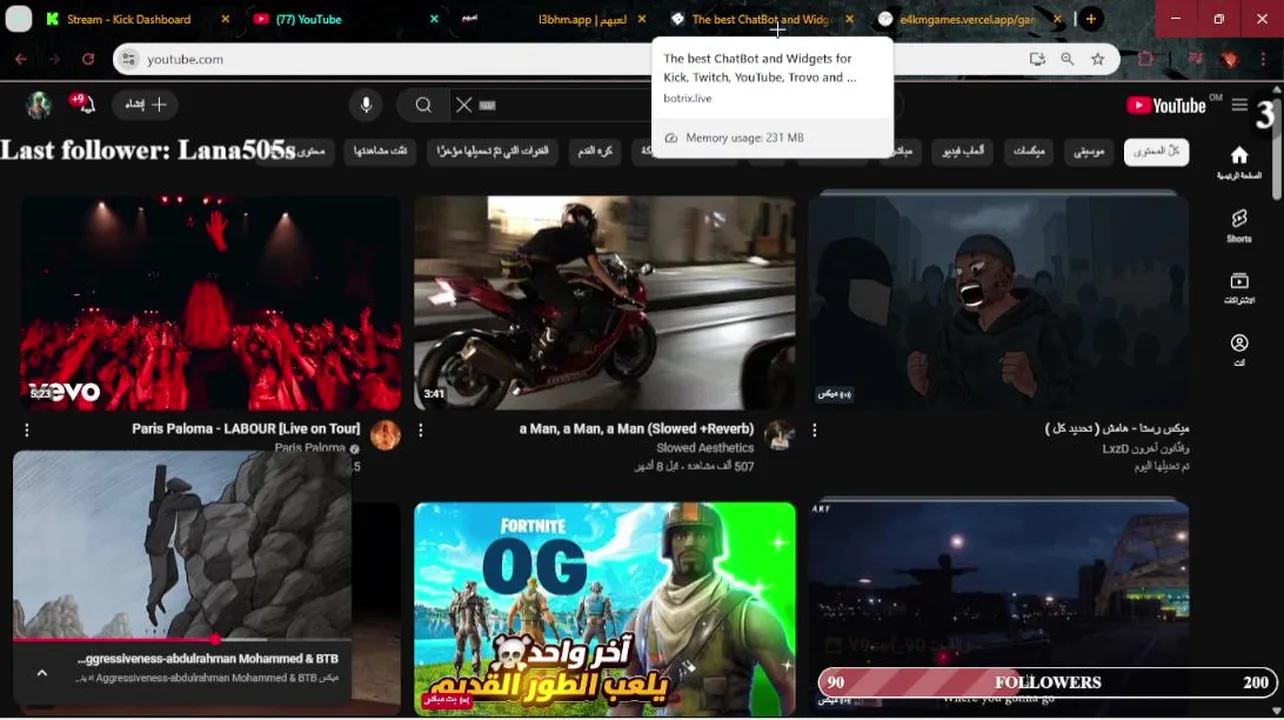
Task: Click the search magnifier button
Action: click(423, 105)
